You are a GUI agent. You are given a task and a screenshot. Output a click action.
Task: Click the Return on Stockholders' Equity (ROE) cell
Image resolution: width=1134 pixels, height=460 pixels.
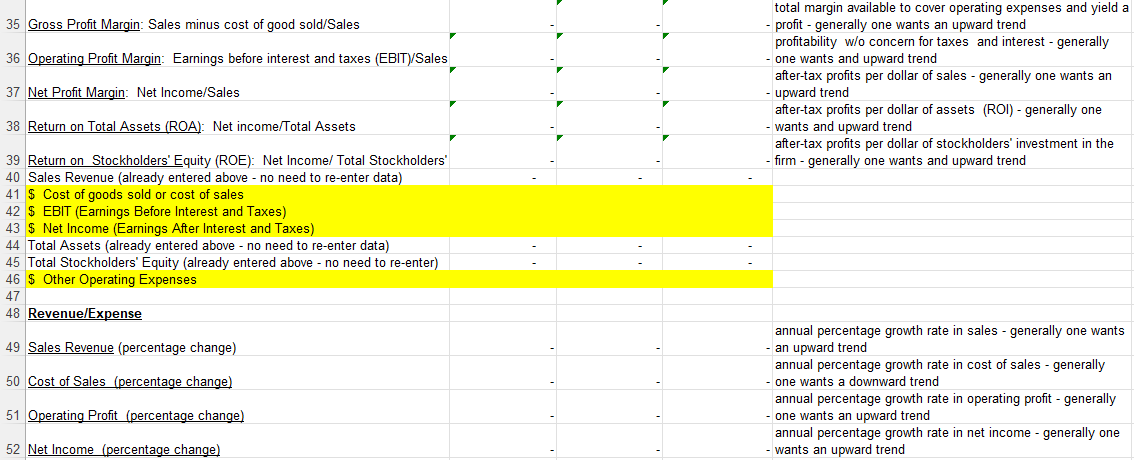[x=237, y=152]
